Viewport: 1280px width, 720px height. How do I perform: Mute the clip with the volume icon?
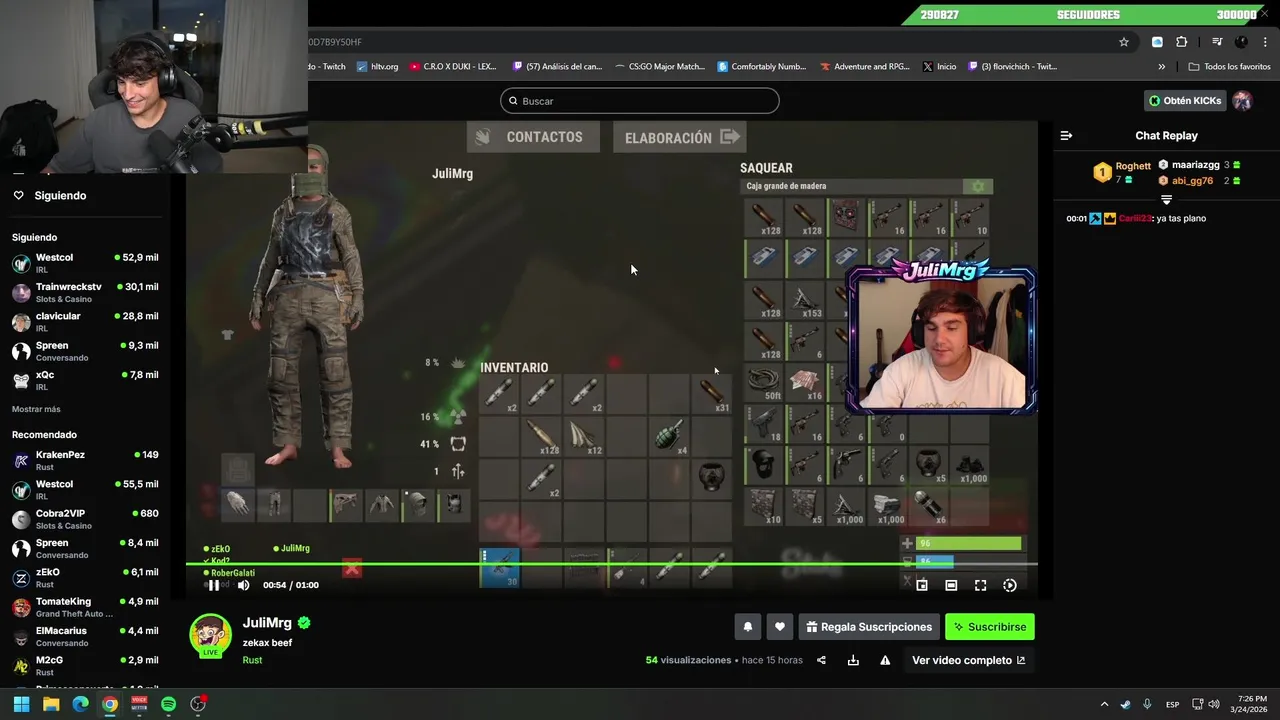pyautogui.click(x=243, y=585)
